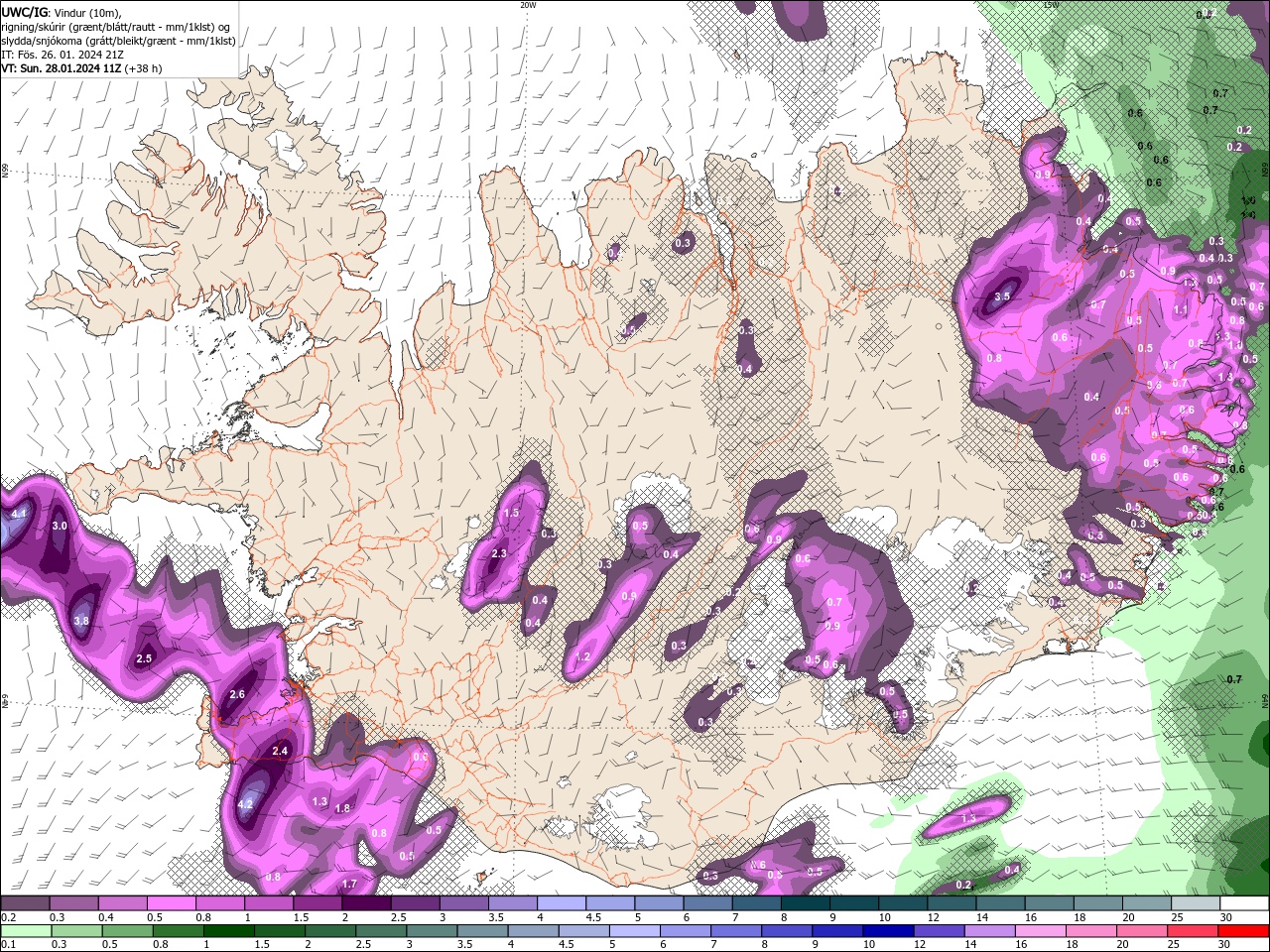
Task: Select the bottom-row swatch between 4 and 4.5
Action: point(533,931)
